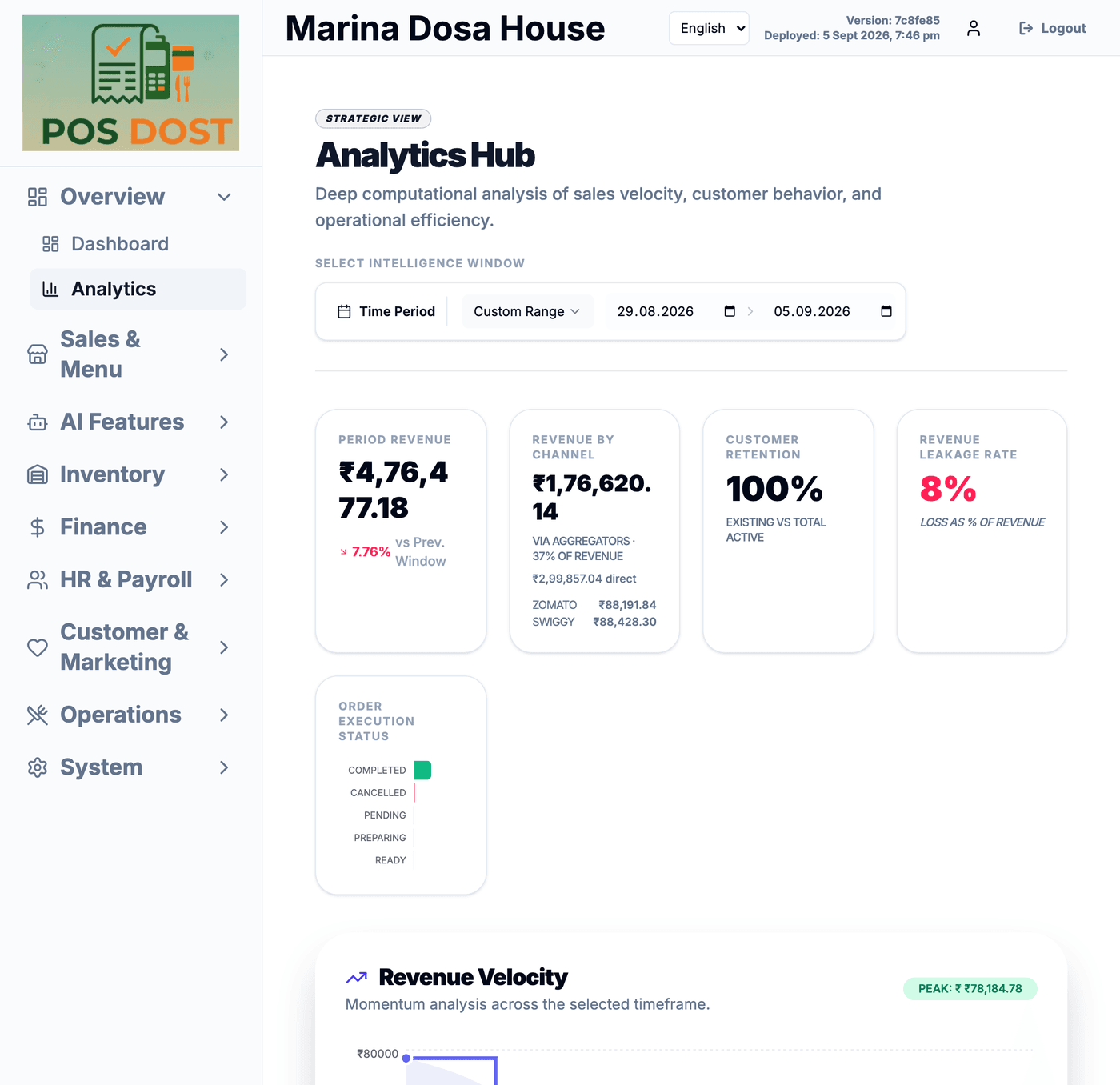Image resolution: width=1120 pixels, height=1085 pixels.
Task: Click the STRATEGIC VIEW badge
Action: click(x=374, y=118)
